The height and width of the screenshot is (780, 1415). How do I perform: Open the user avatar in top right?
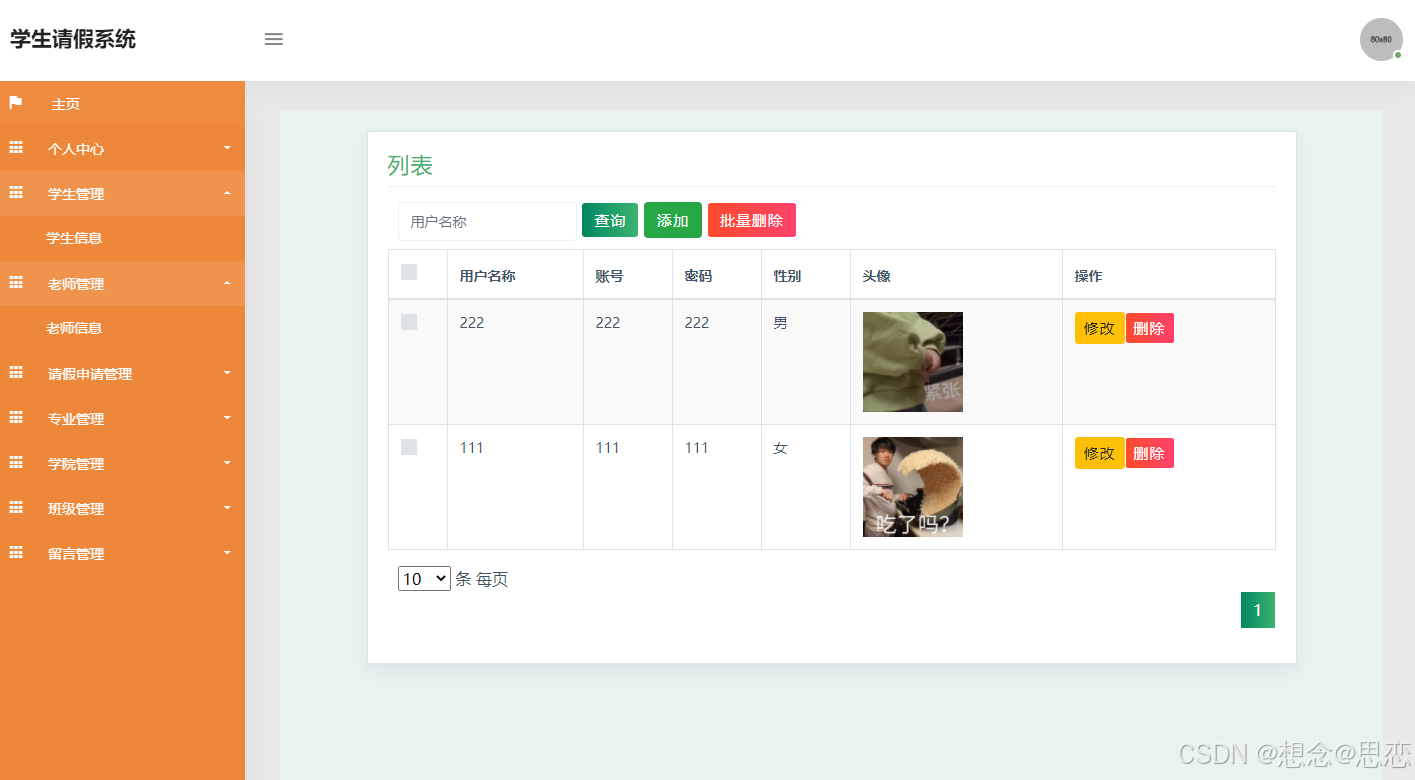[x=1381, y=39]
